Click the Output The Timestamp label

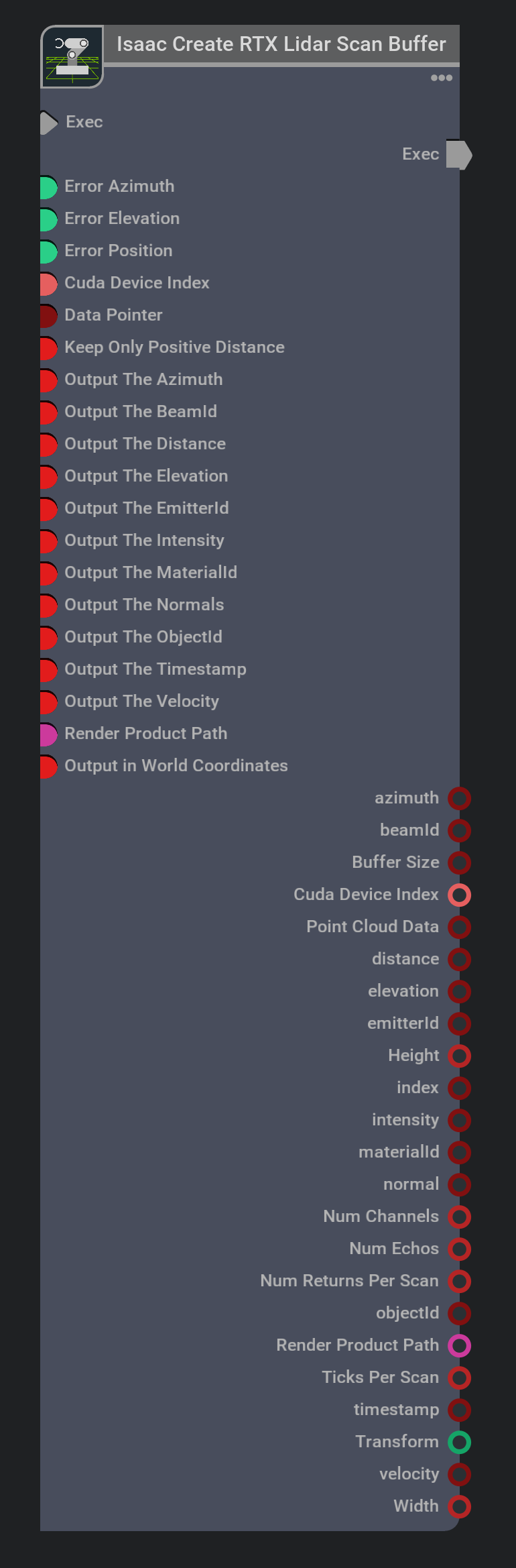pos(155,669)
